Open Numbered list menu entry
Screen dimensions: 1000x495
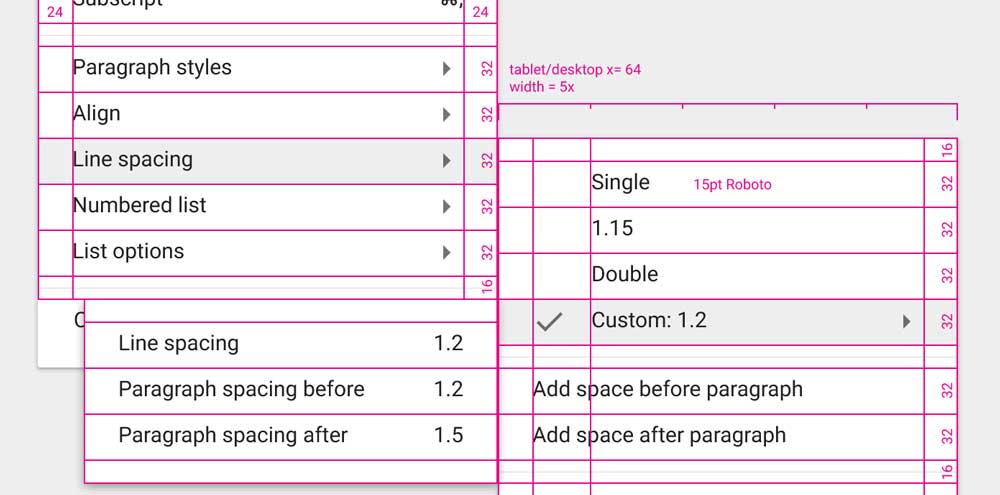point(140,206)
